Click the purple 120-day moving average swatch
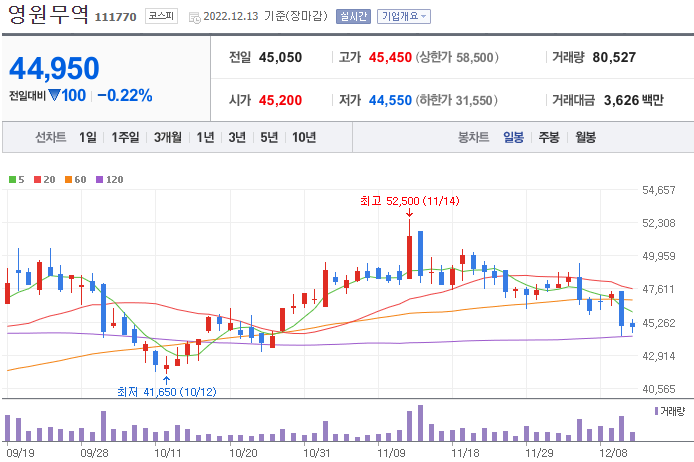Viewport: 694px width, 462px height. pyautogui.click(x=100, y=179)
